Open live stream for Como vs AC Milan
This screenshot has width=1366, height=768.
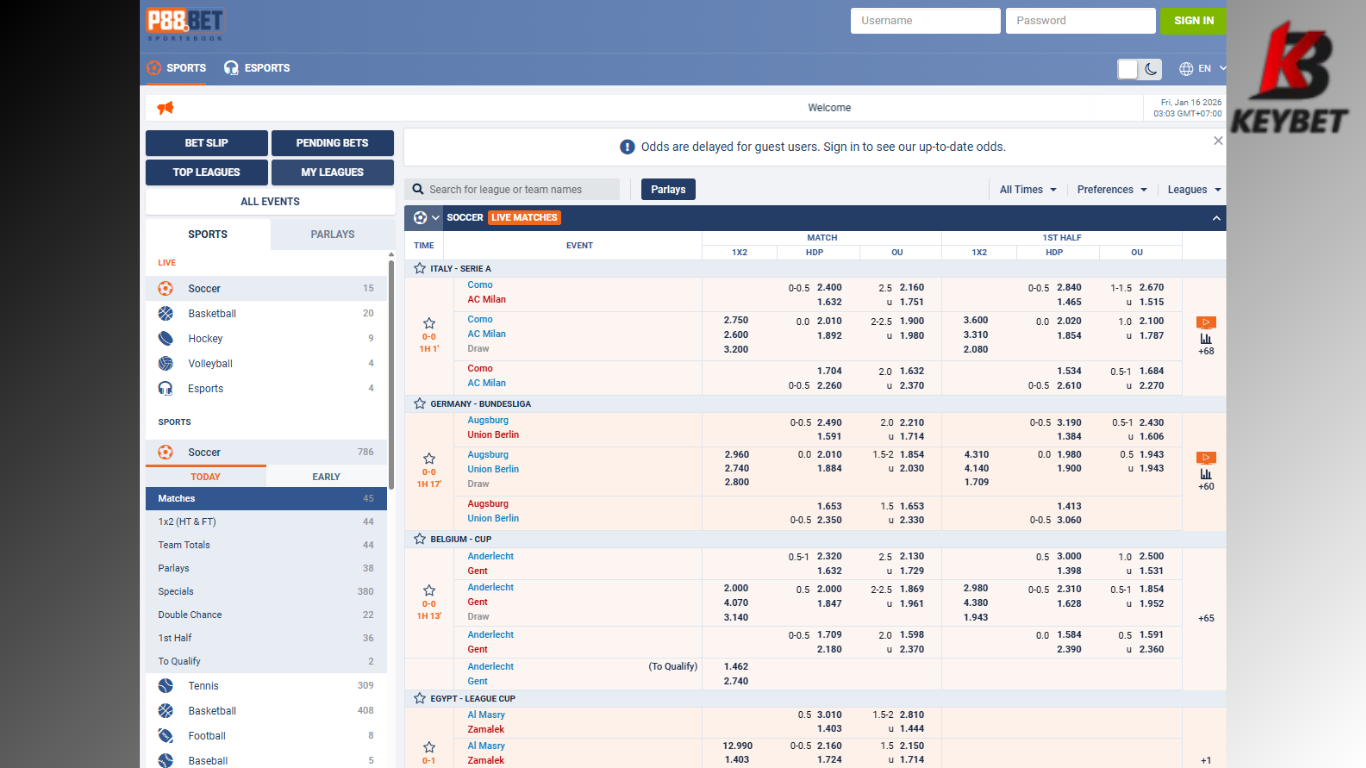click(x=1205, y=322)
